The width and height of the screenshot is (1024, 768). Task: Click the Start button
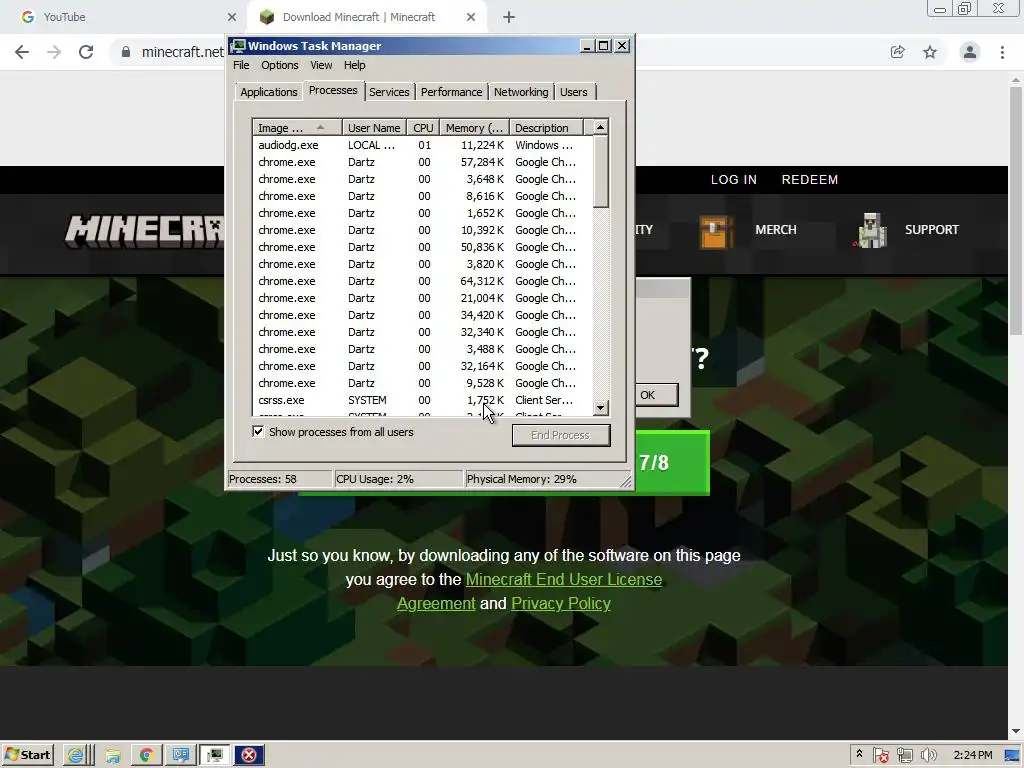[27, 755]
